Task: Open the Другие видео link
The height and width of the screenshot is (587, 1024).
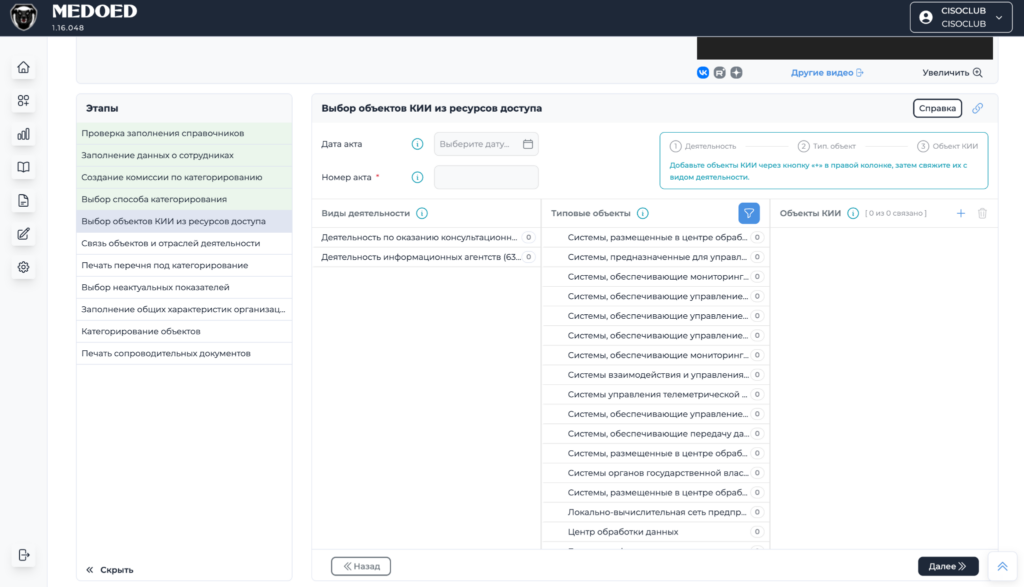Action: (x=827, y=72)
